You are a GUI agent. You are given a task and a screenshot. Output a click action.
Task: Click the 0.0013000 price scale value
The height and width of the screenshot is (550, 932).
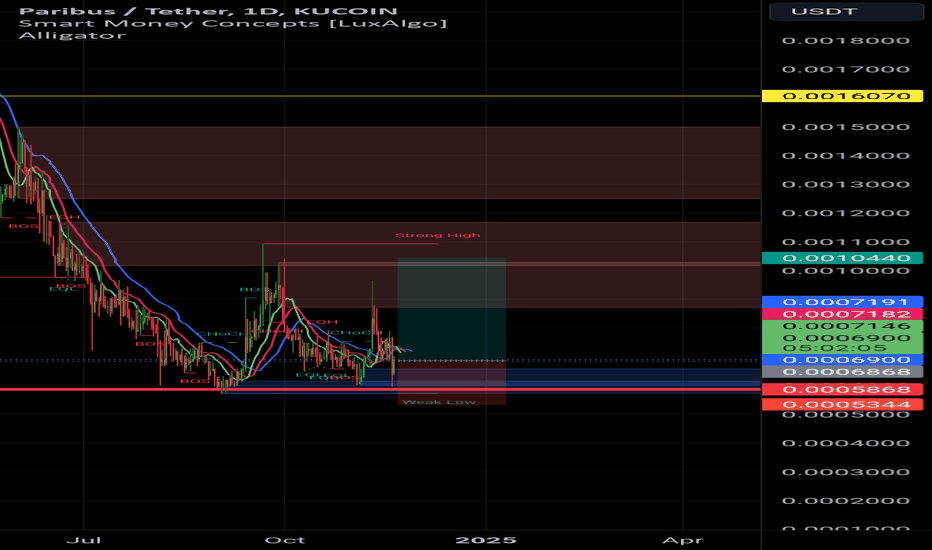[846, 184]
